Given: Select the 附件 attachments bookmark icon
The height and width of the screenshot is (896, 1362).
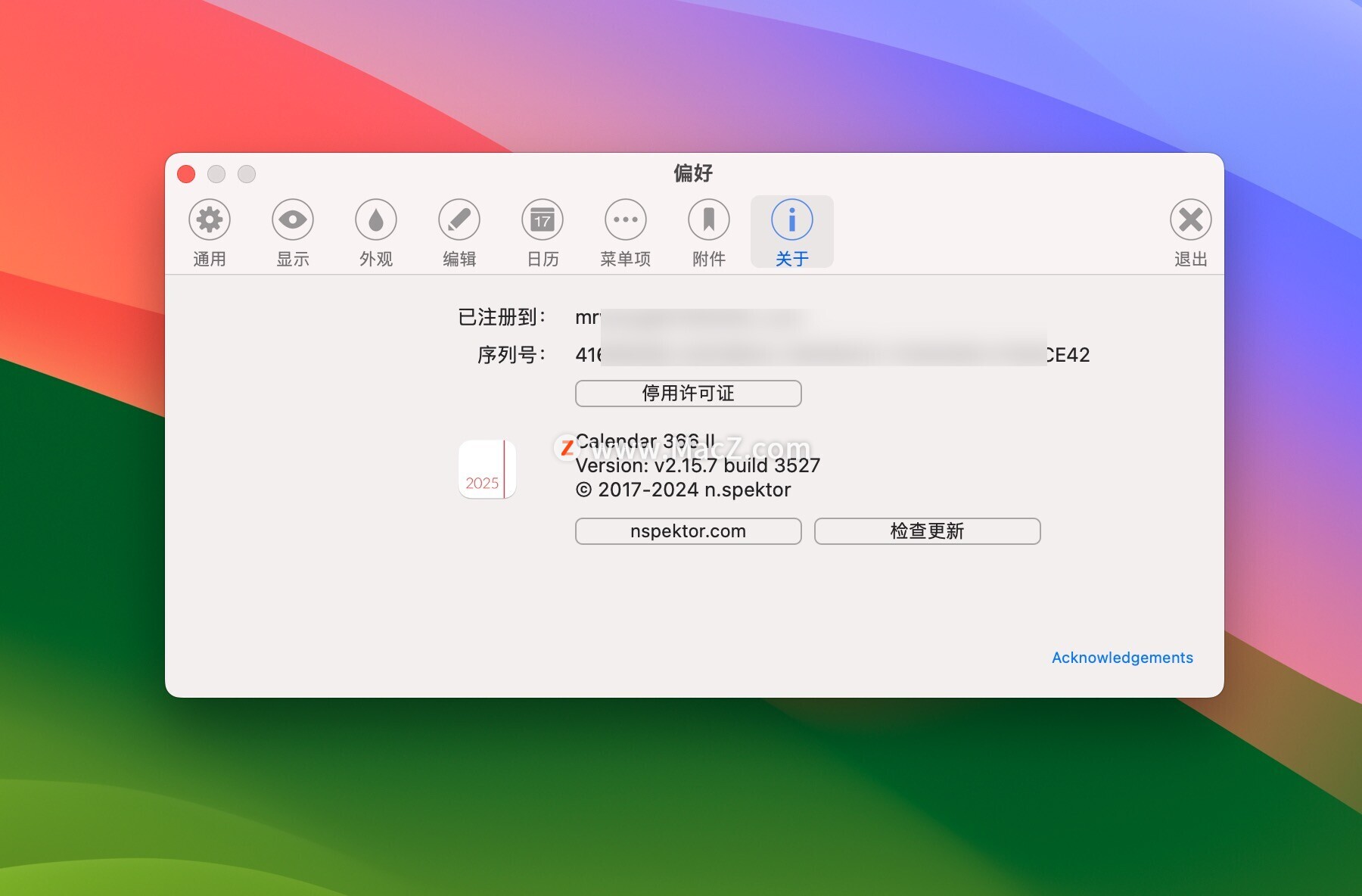Looking at the screenshot, I should click(x=709, y=220).
